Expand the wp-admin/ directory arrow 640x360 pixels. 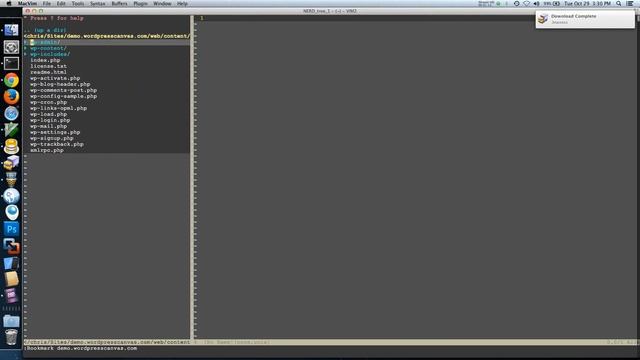click(25, 42)
